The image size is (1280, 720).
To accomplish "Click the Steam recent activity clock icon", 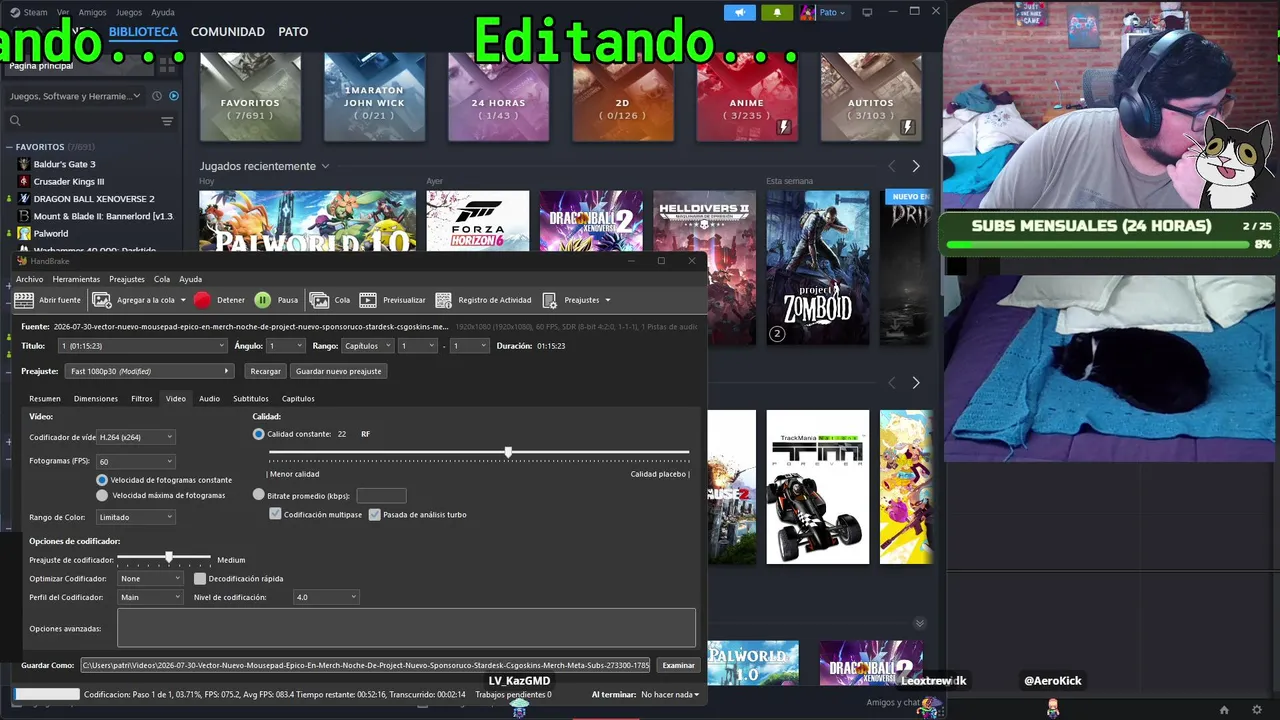I will 157,96.
